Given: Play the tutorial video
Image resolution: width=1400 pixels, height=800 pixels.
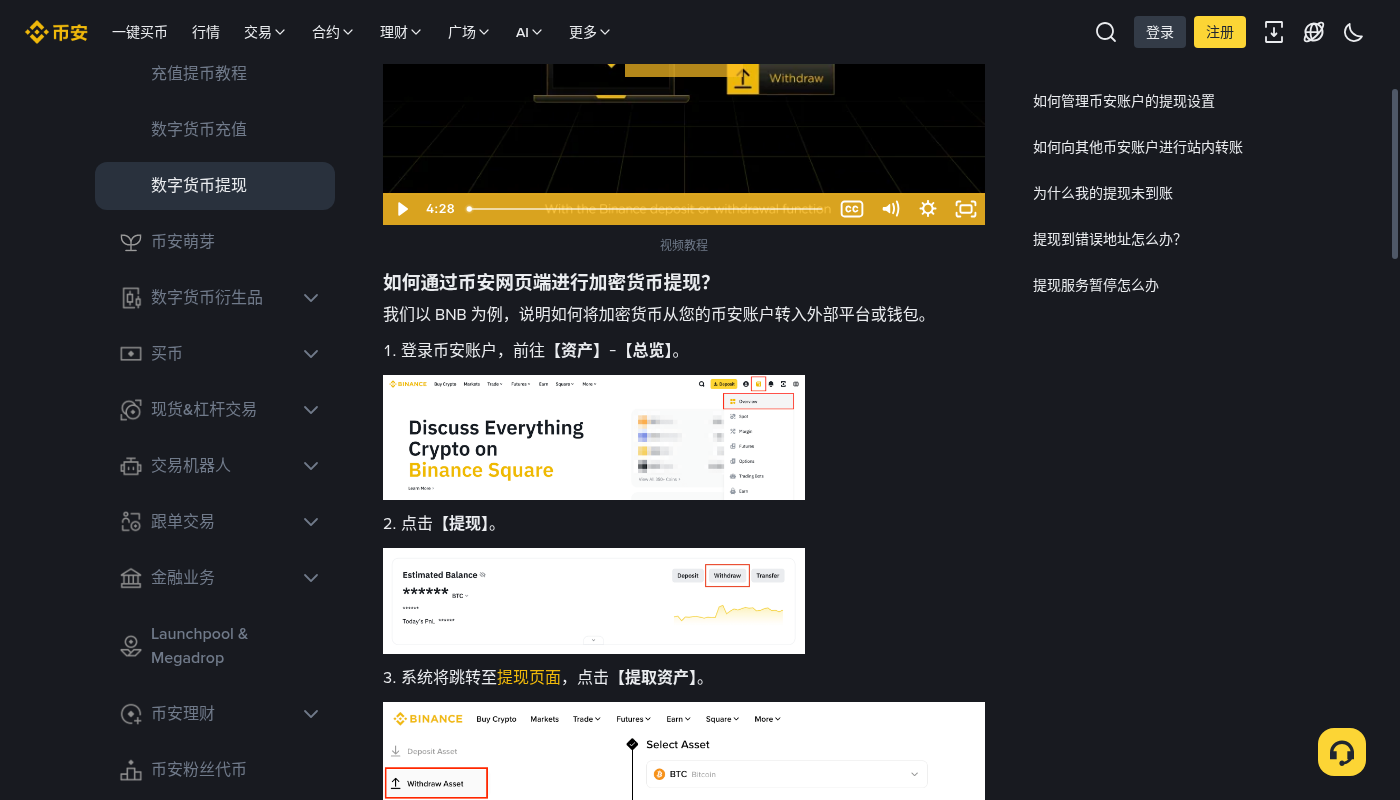Looking at the screenshot, I should pyautogui.click(x=403, y=209).
